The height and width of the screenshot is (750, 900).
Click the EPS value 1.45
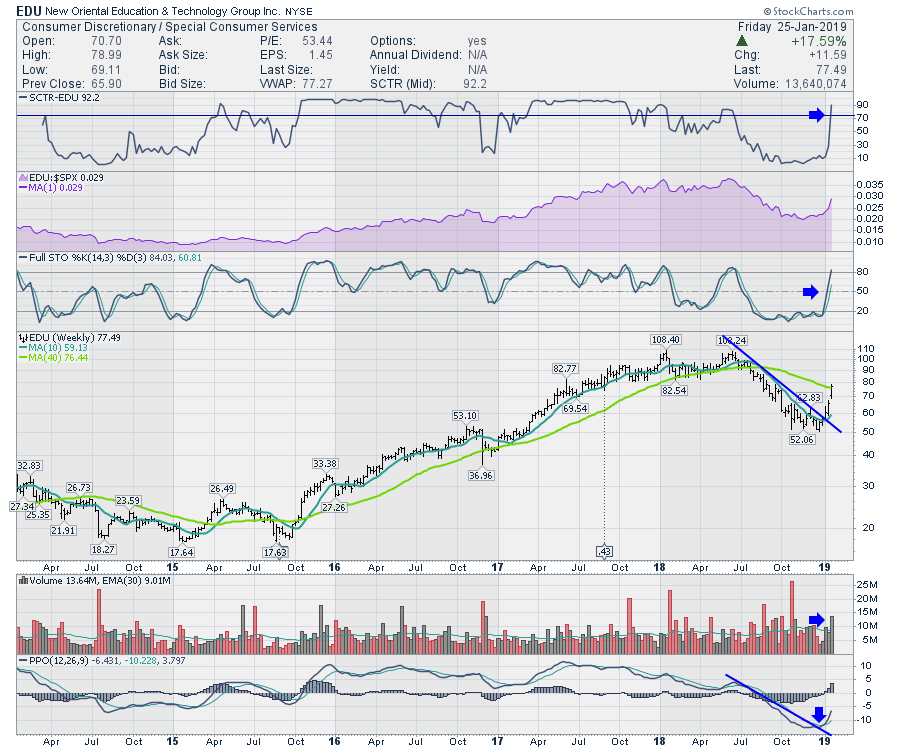[x=321, y=55]
